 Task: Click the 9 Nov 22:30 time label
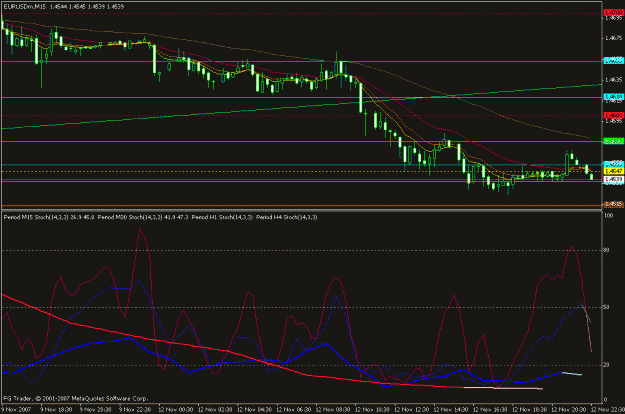[x=135, y=410]
